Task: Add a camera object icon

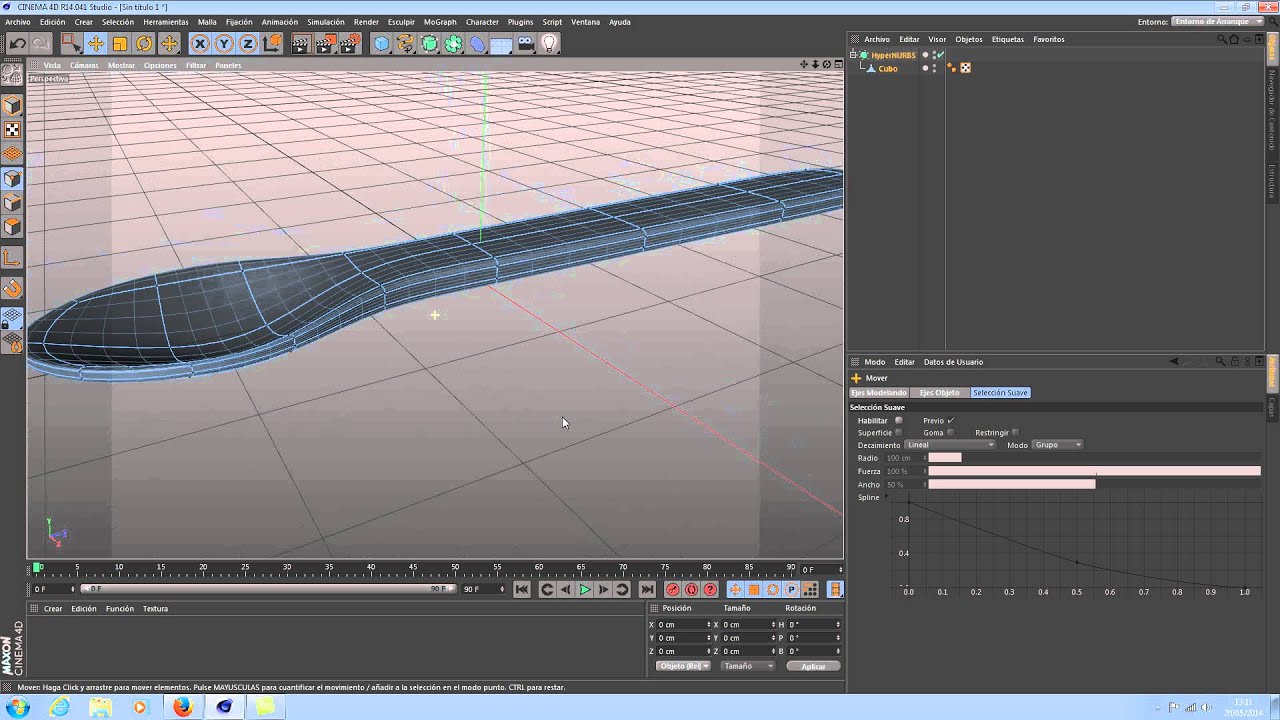Action: tap(525, 43)
